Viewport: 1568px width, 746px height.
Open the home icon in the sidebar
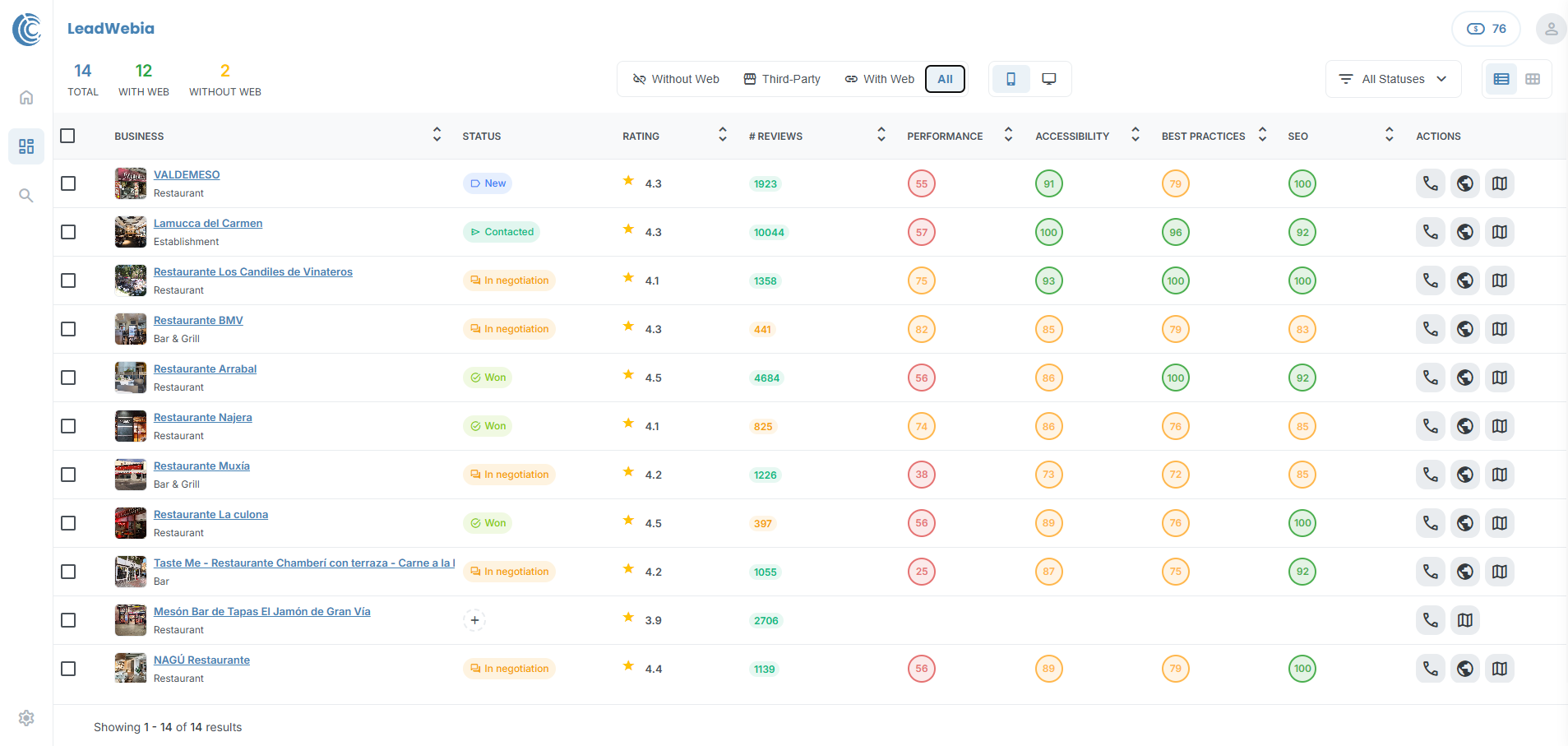point(26,98)
